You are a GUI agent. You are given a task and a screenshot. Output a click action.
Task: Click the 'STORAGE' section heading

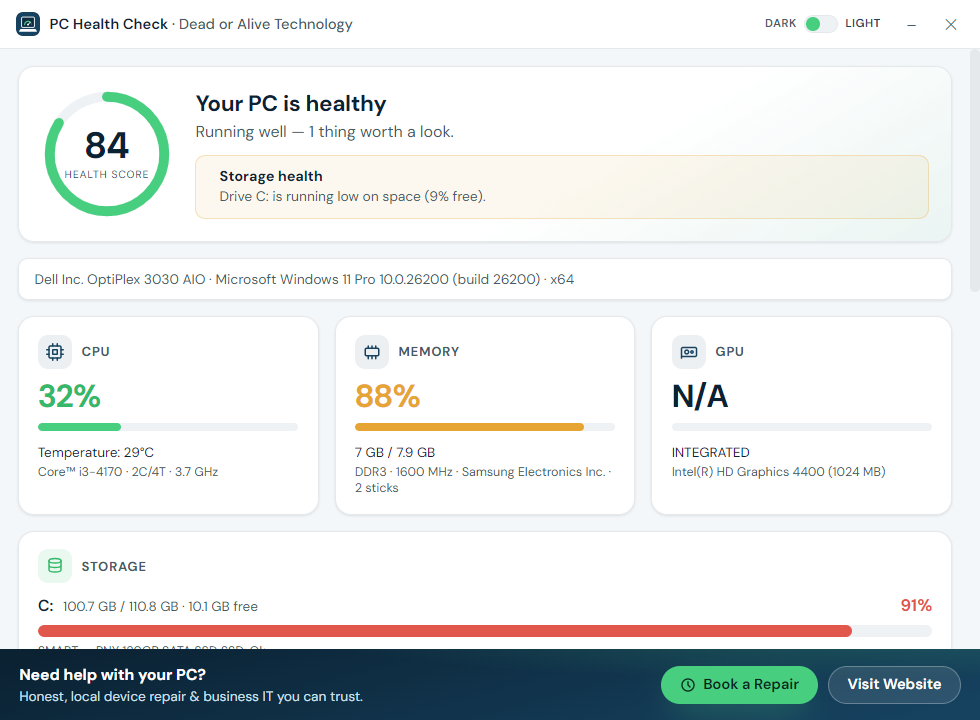click(x=114, y=566)
